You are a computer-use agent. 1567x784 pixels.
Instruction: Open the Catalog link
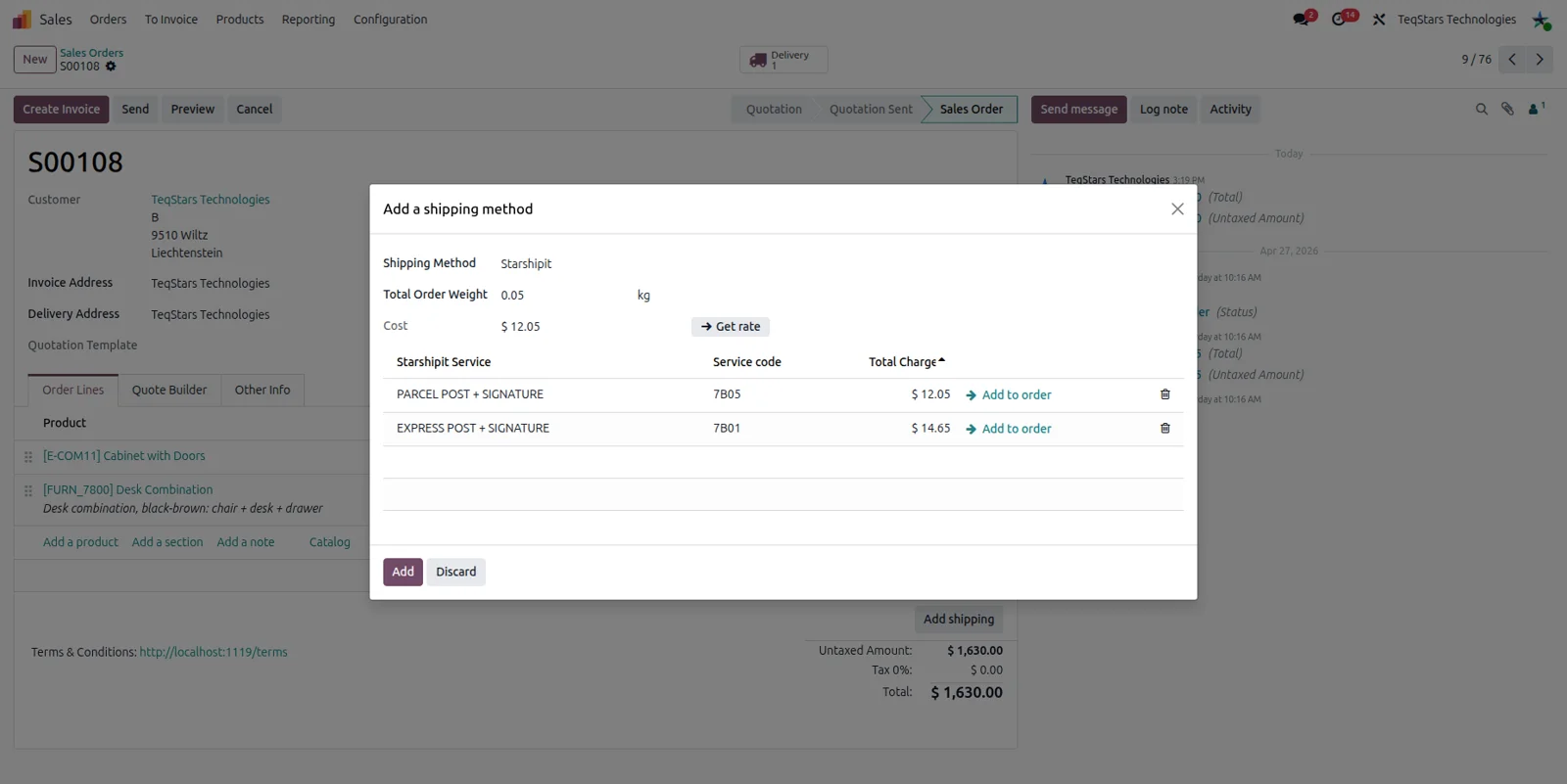tap(329, 542)
